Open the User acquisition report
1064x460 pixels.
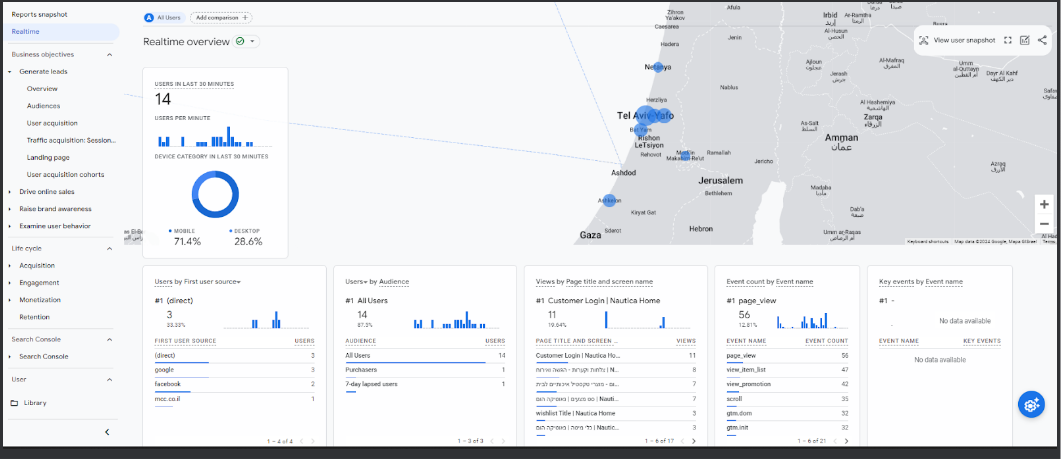point(52,123)
